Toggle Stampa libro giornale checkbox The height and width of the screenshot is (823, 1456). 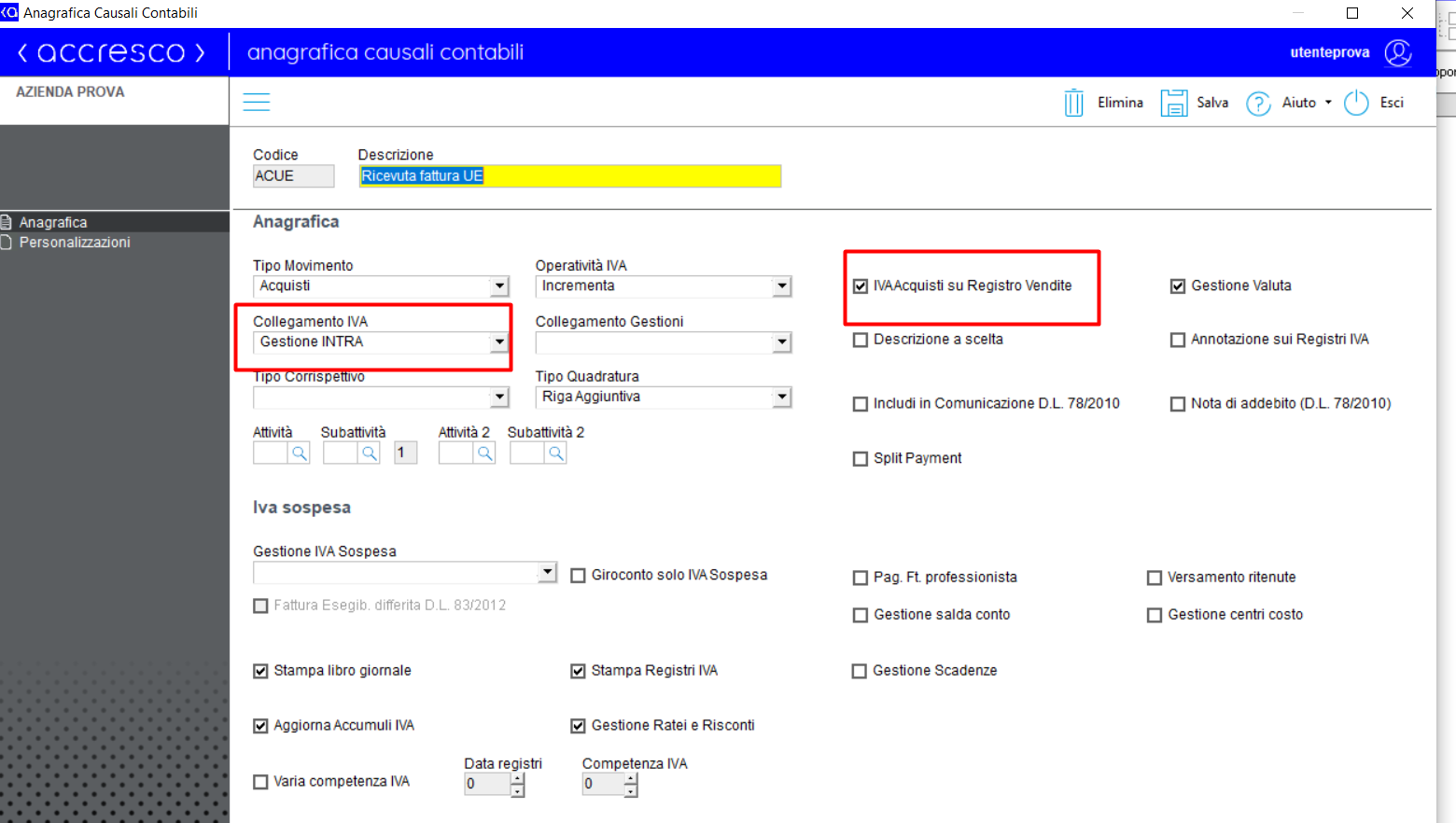pyautogui.click(x=260, y=671)
